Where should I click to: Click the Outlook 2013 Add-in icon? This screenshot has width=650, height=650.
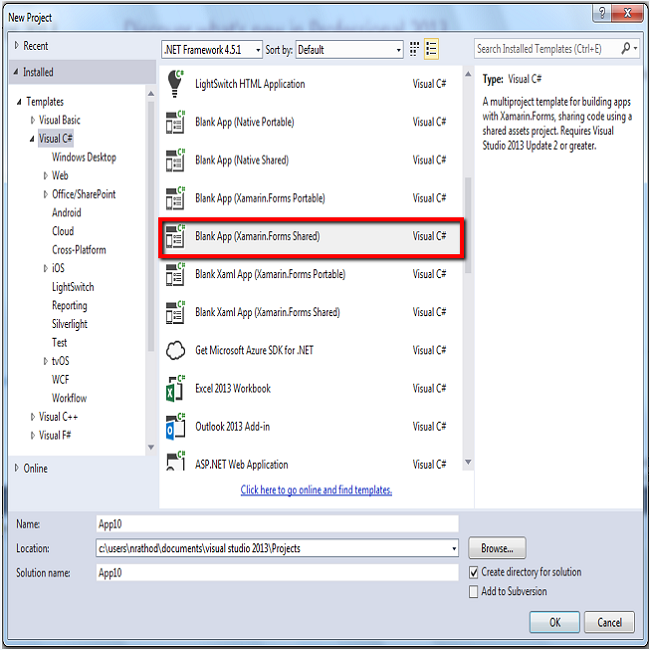tap(175, 427)
